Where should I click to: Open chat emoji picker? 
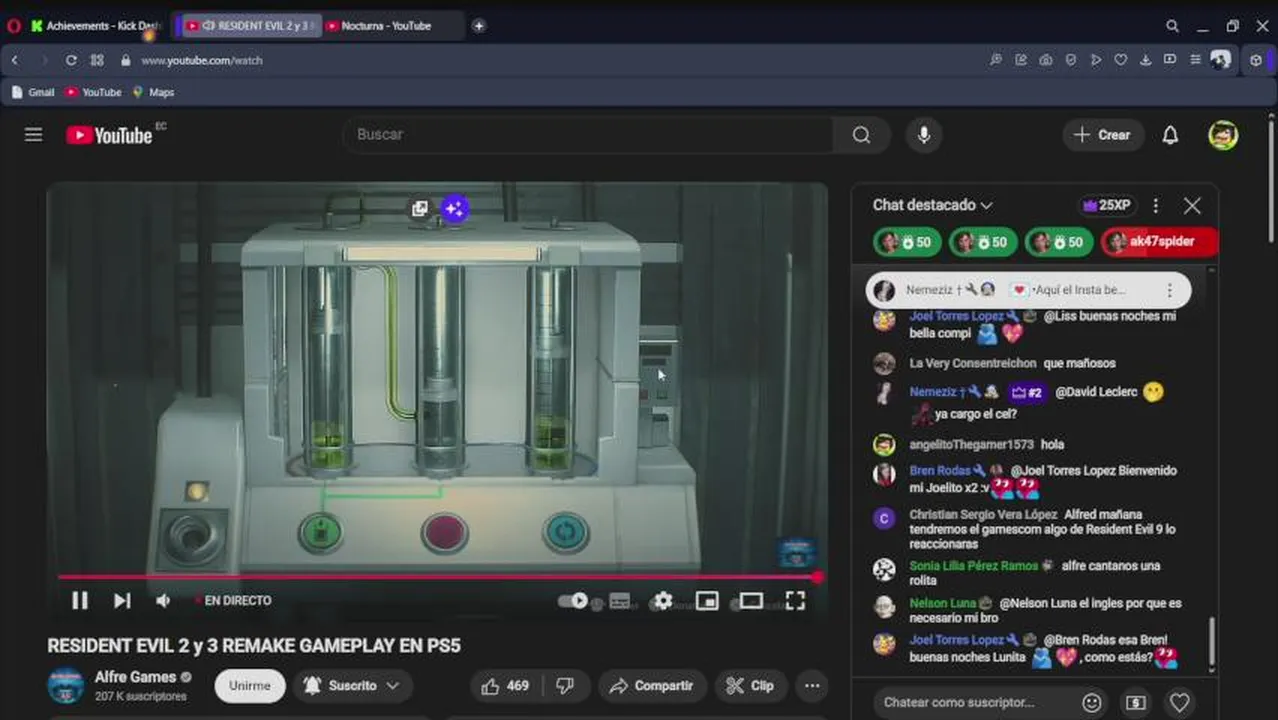click(x=1092, y=702)
